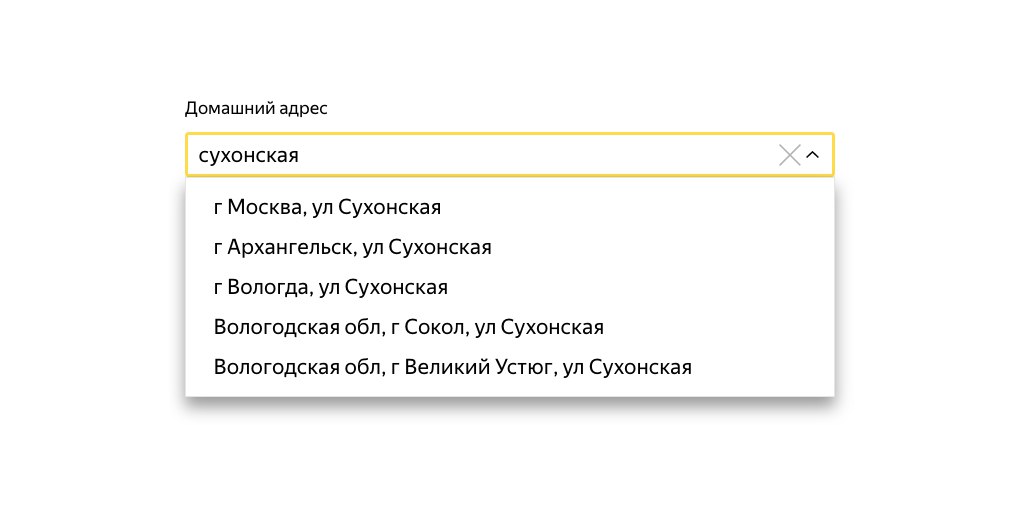Pick the Moscow street option in the dropdown

[328, 207]
